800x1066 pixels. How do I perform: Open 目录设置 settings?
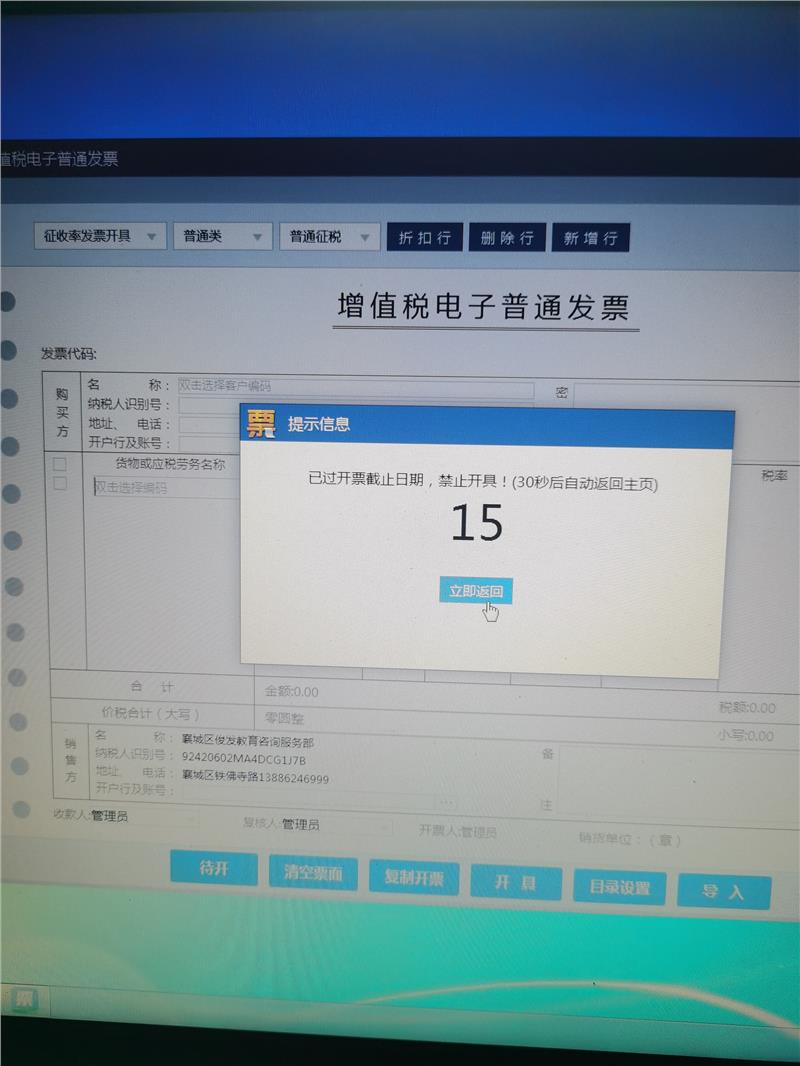619,887
